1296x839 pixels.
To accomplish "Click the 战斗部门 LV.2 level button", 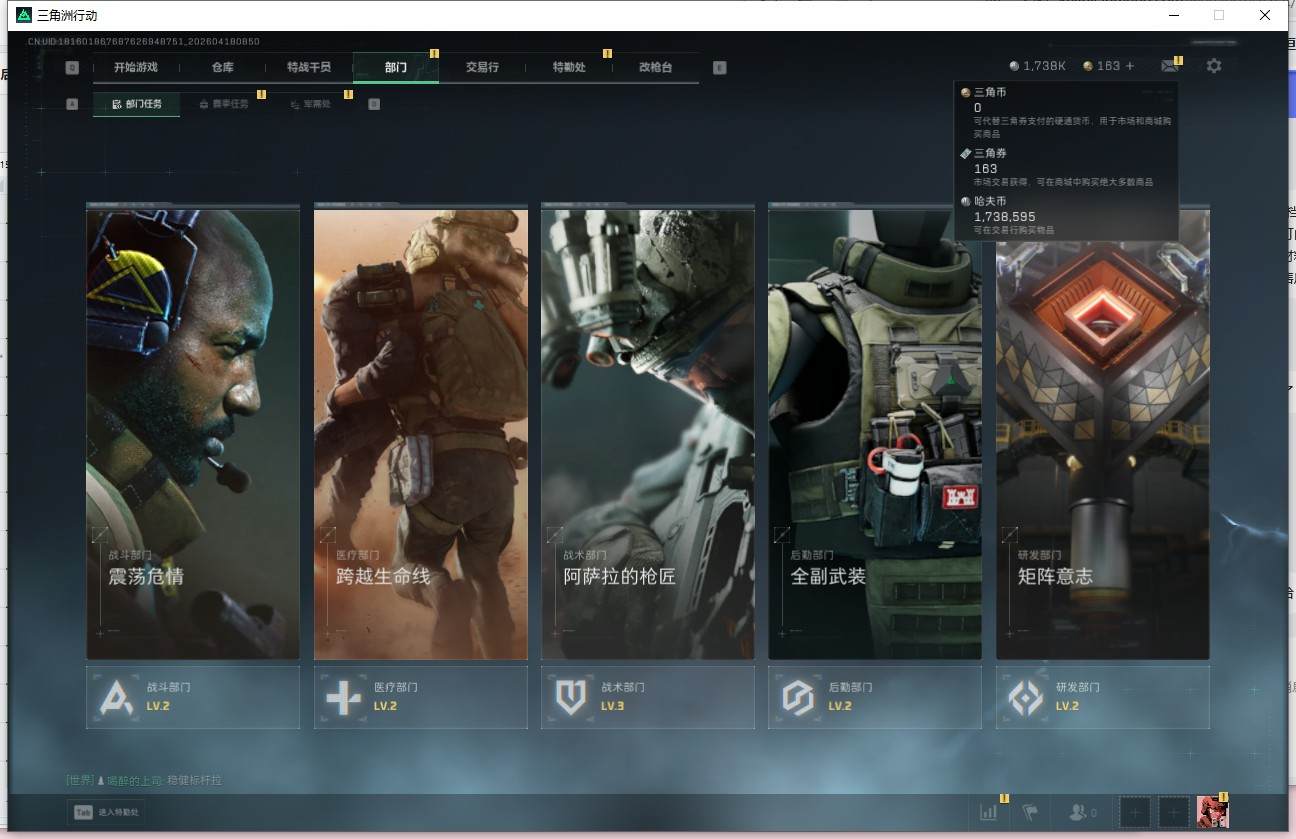I will (193, 697).
